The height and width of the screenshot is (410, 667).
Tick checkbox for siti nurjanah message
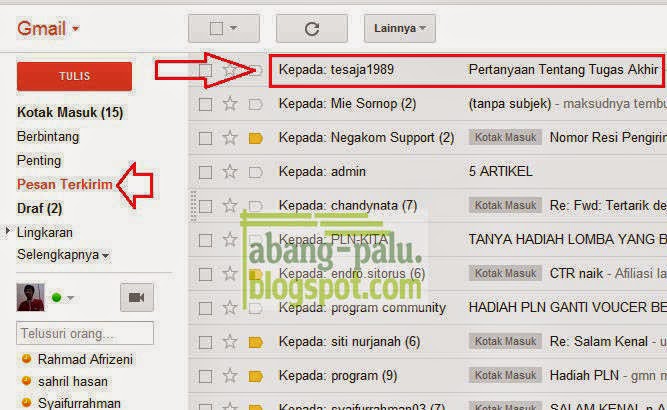click(x=205, y=342)
